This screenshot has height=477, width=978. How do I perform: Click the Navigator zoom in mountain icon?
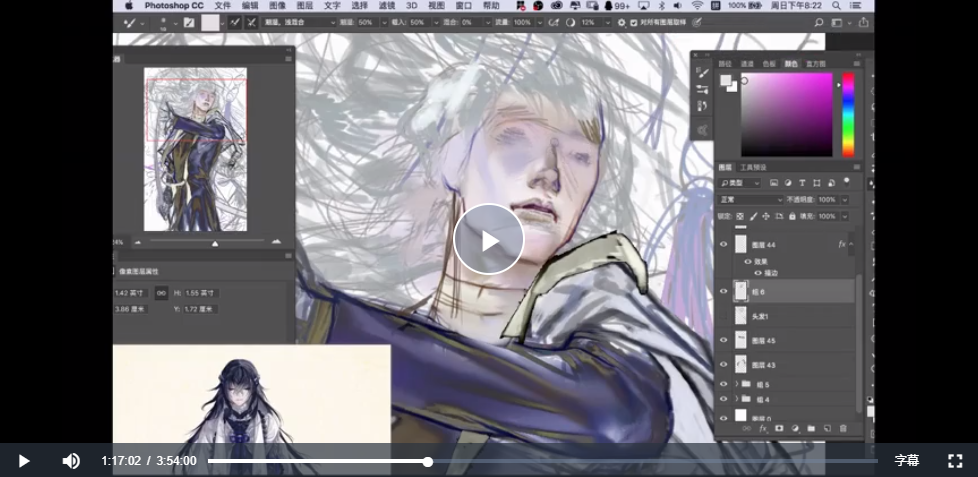[x=276, y=242]
